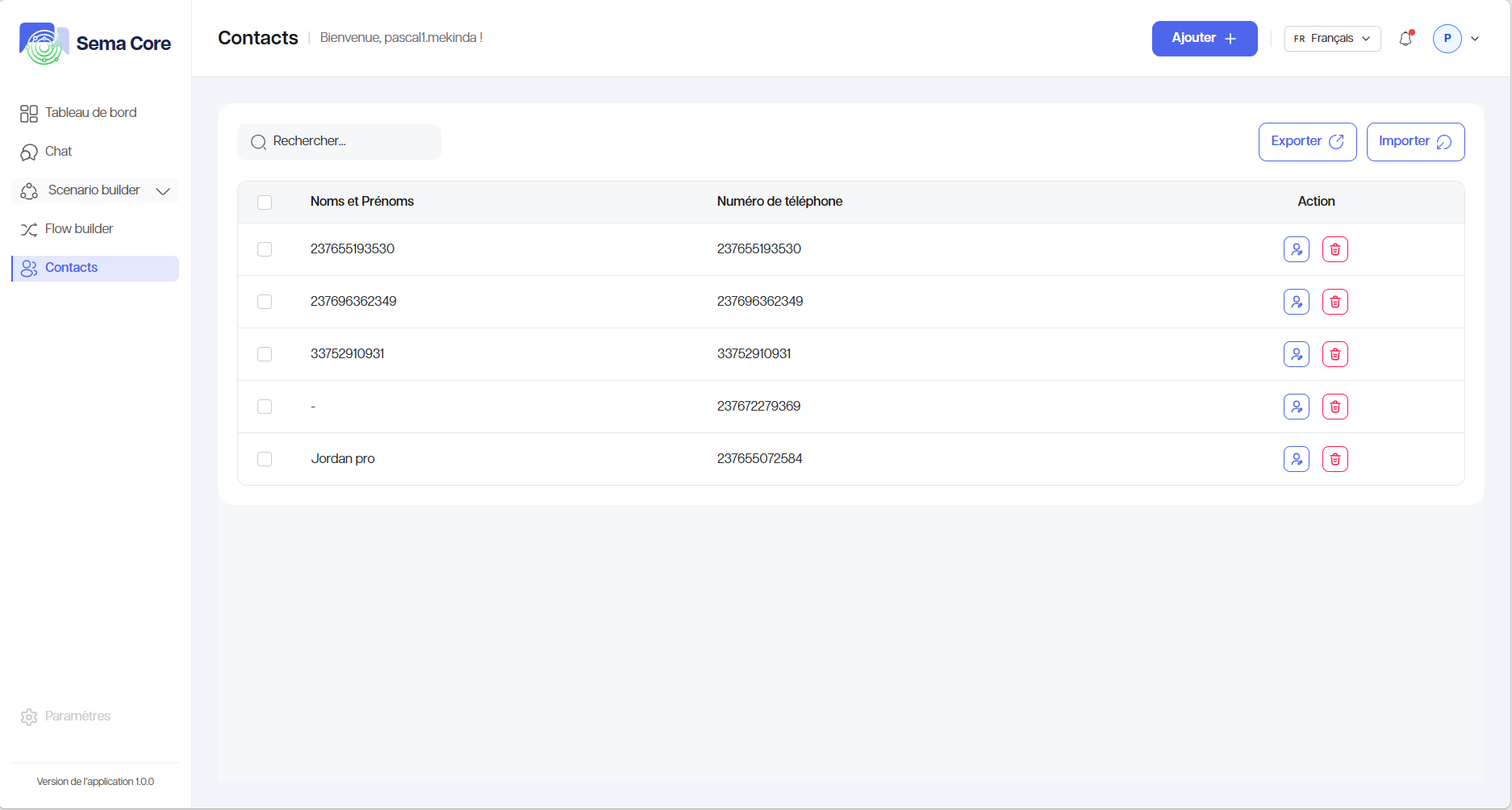This screenshot has height=810, width=1512.
Task: Delete the contact with phone 237672279369
Action: point(1334,407)
